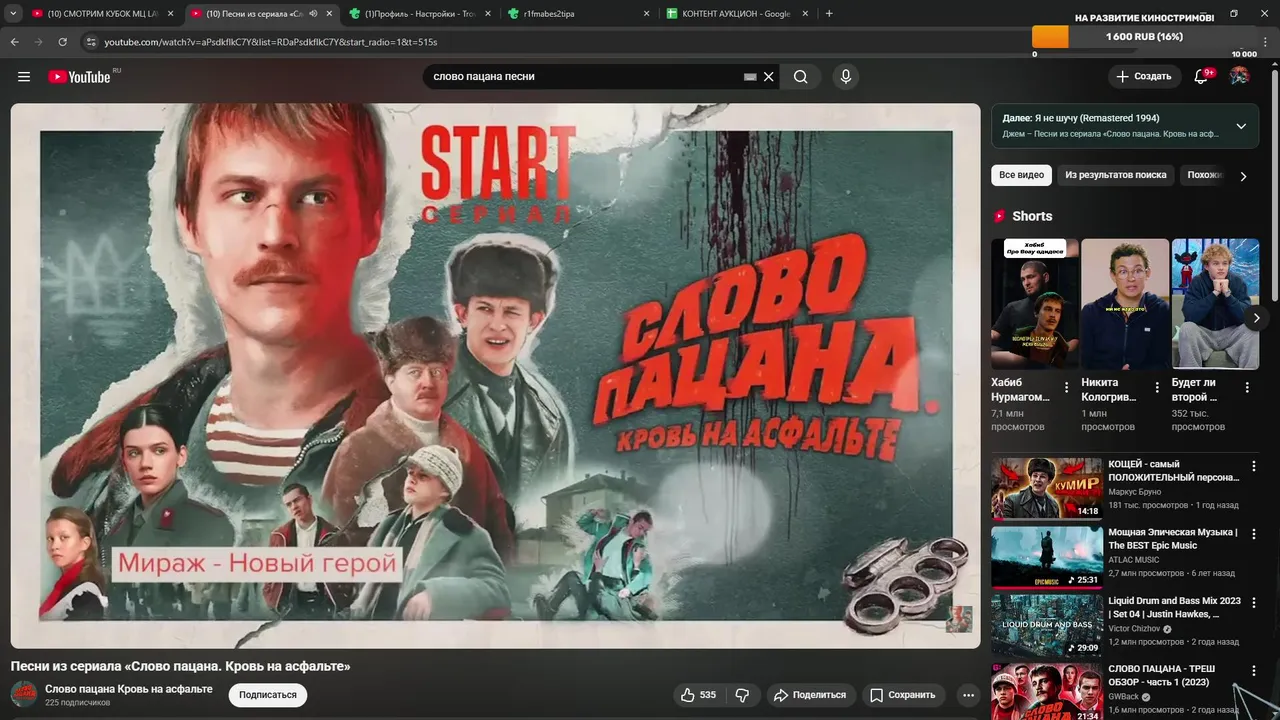Open the СЛОВО ПАЦАНА ТРЕШ ОБЗОР title
Image resolution: width=1280 pixels, height=720 pixels.
coord(1162,675)
